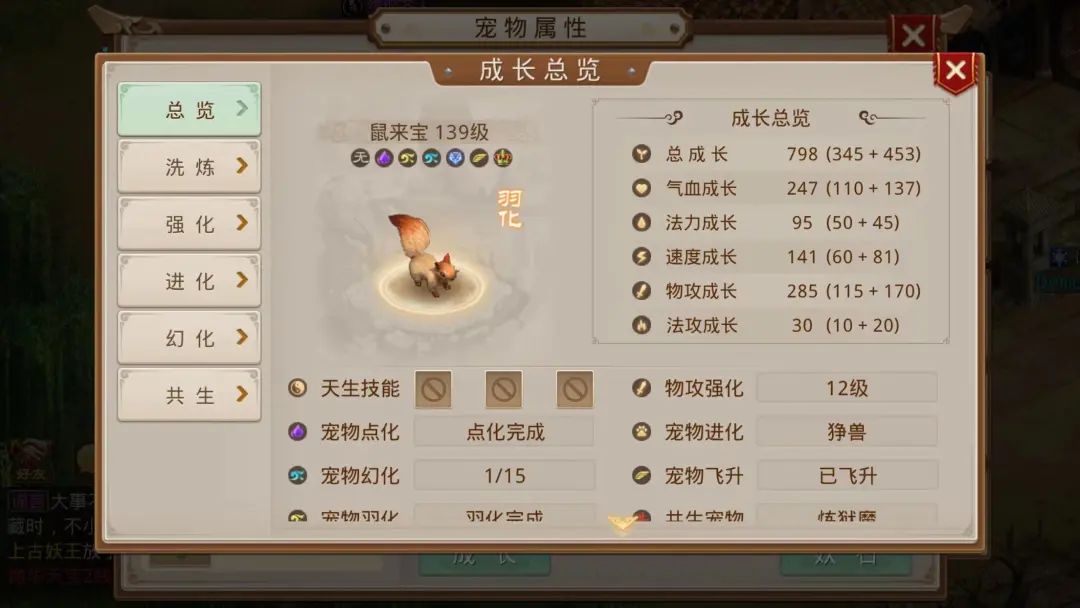Tap the second locked 天生技能 slot

503,390
